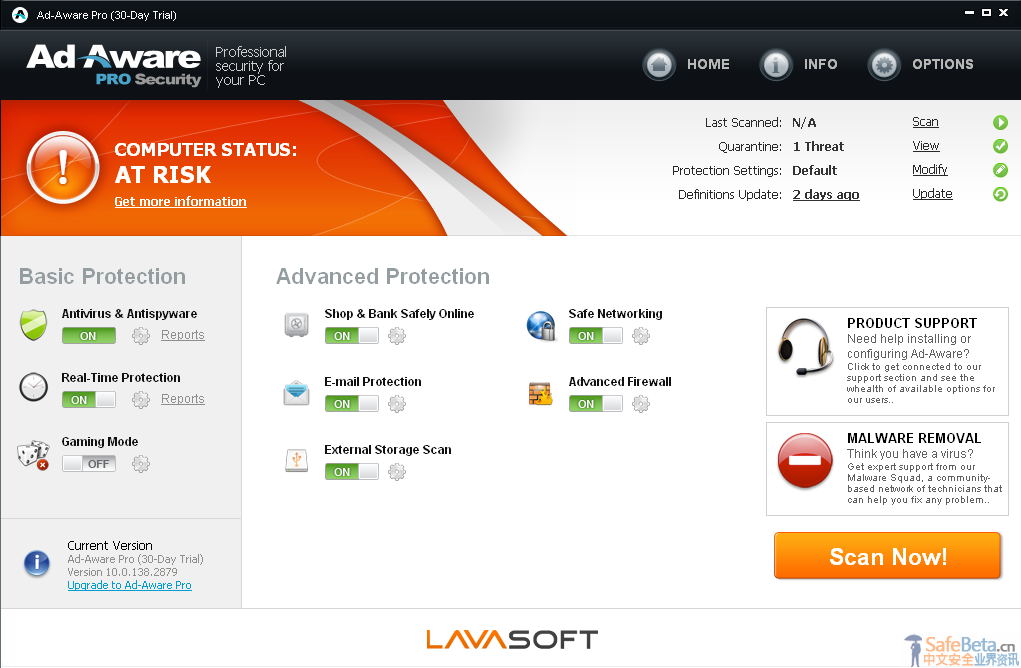Click Upgrade to Ad-Aware Pro link
The height and width of the screenshot is (668, 1021).
point(130,585)
